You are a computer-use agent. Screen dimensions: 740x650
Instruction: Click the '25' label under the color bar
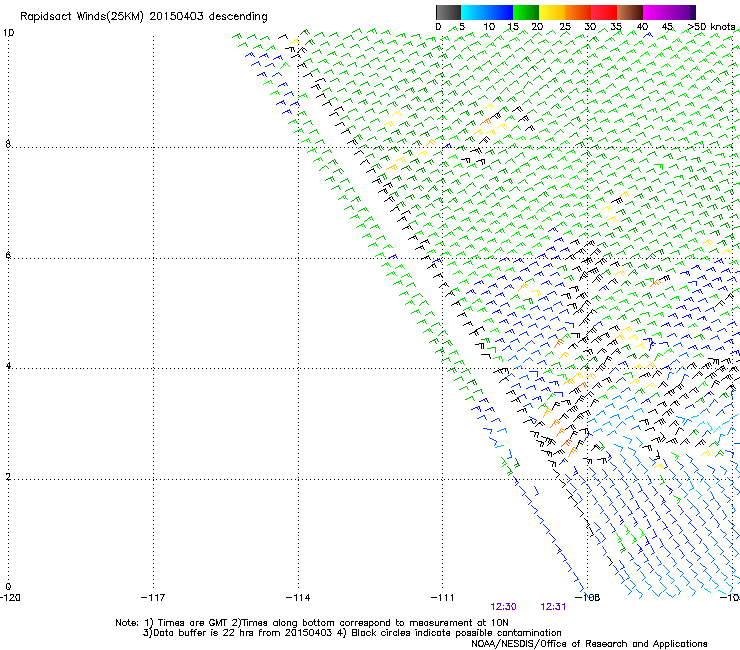(x=565, y=27)
